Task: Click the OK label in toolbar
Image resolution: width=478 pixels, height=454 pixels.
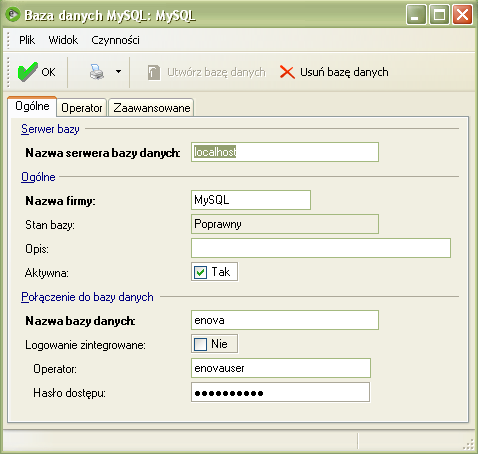Action: (48, 72)
